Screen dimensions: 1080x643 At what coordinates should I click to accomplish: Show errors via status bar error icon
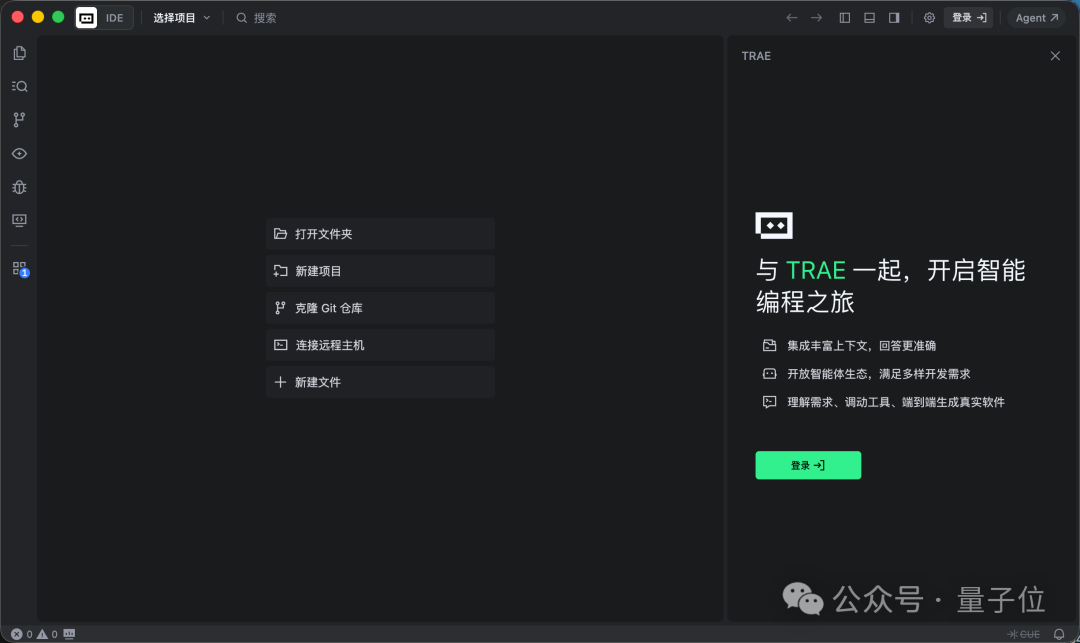coord(17,634)
